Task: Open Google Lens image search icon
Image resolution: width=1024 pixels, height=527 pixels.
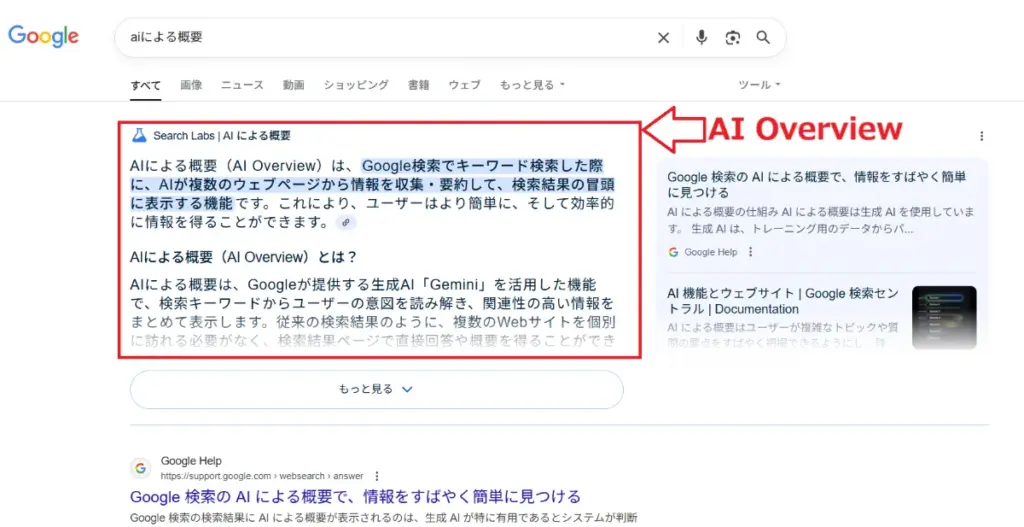Action: (x=733, y=38)
